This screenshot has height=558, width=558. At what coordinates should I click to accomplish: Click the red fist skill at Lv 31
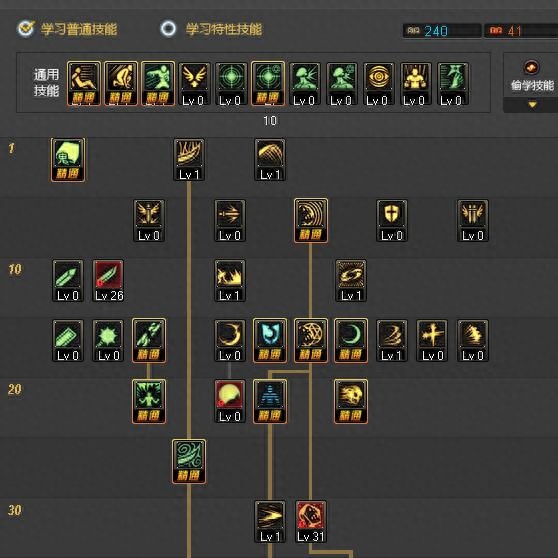[x=311, y=522]
